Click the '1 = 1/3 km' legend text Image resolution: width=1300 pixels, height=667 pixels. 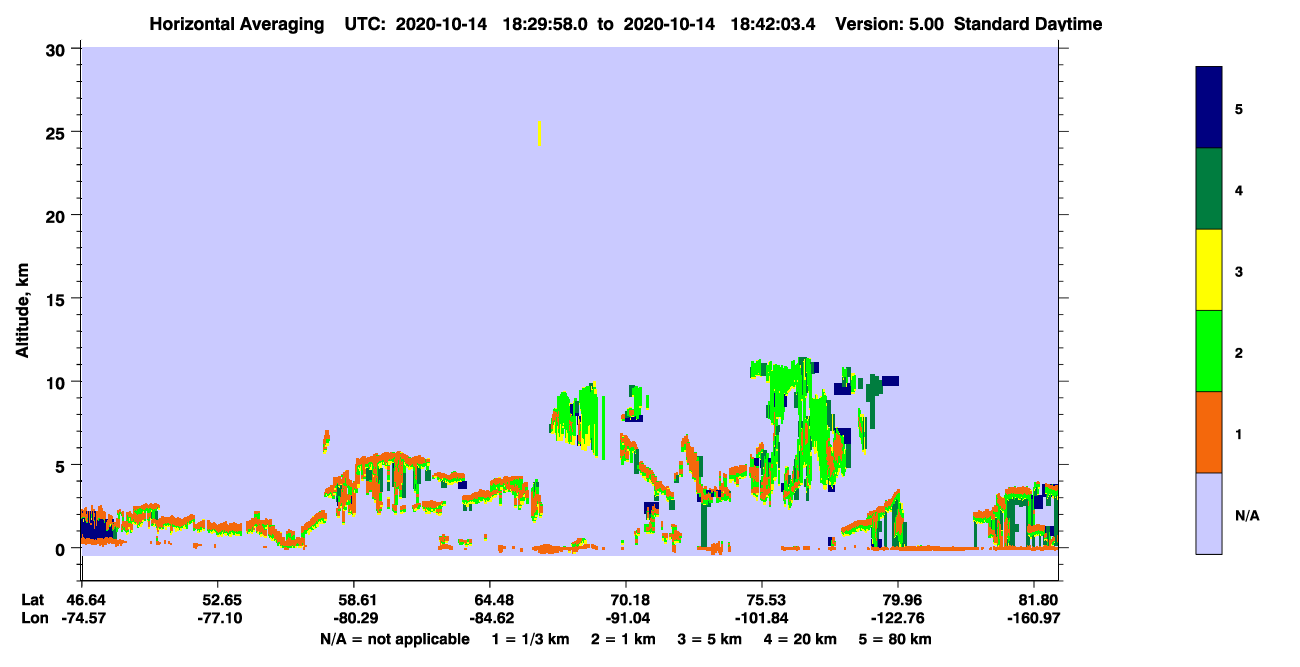point(529,639)
